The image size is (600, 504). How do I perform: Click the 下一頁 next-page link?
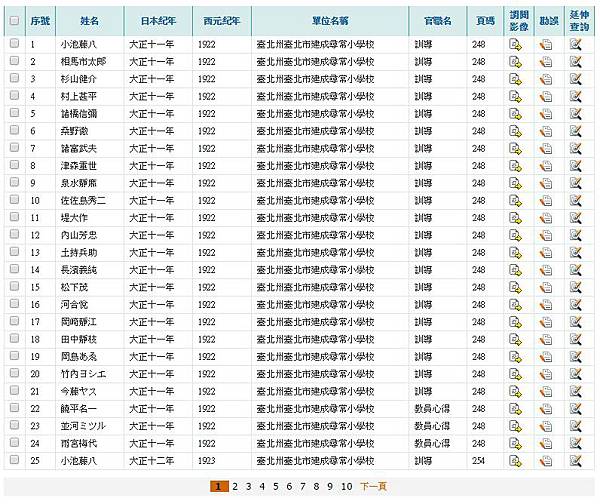click(373, 487)
